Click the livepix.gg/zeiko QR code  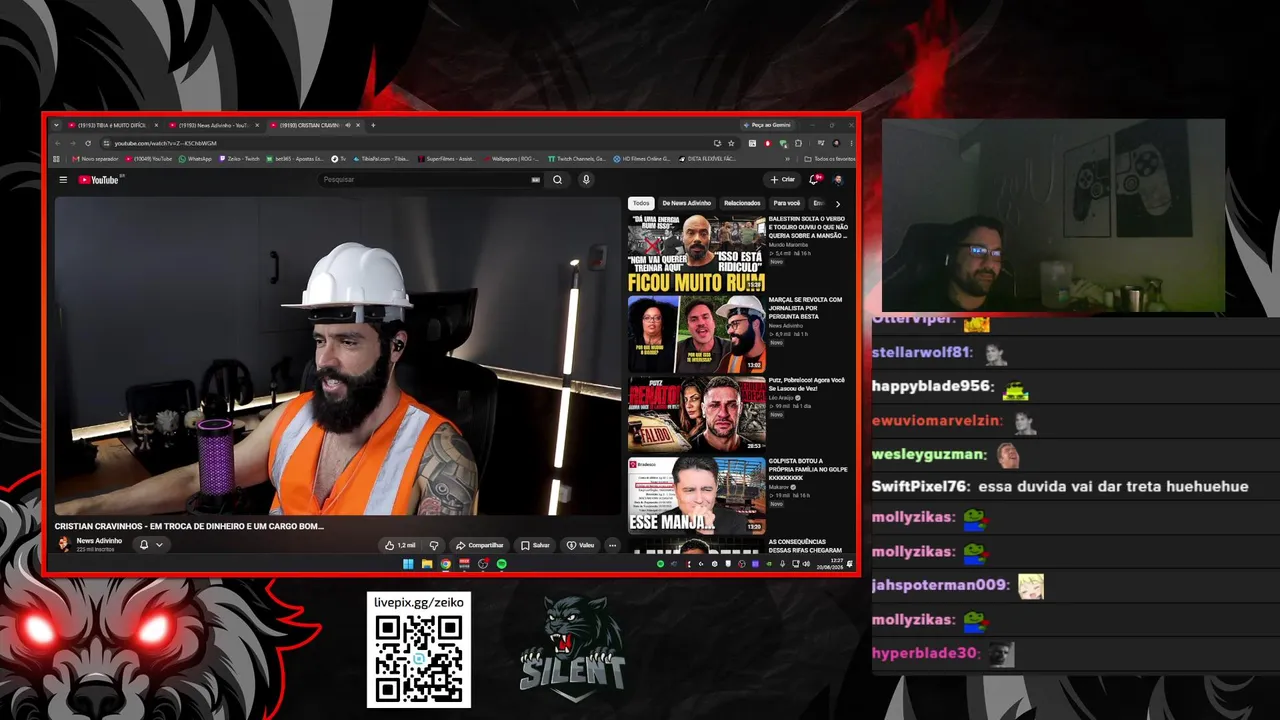[x=419, y=660]
